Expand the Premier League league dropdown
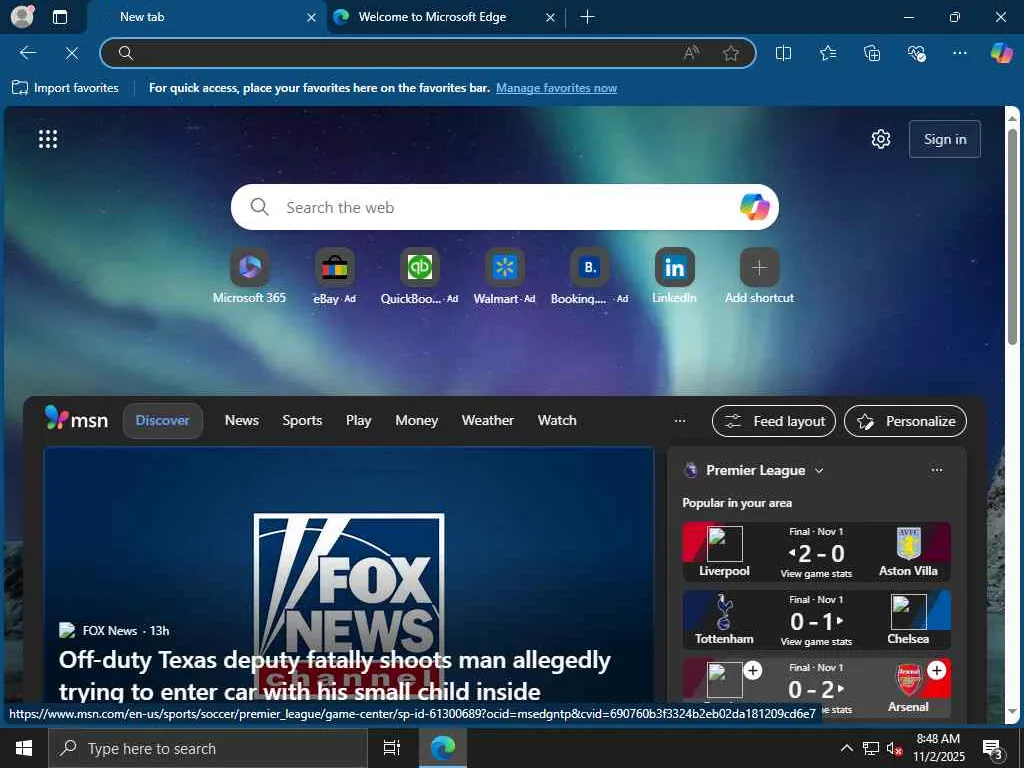The height and width of the screenshot is (768, 1024). point(819,470)
